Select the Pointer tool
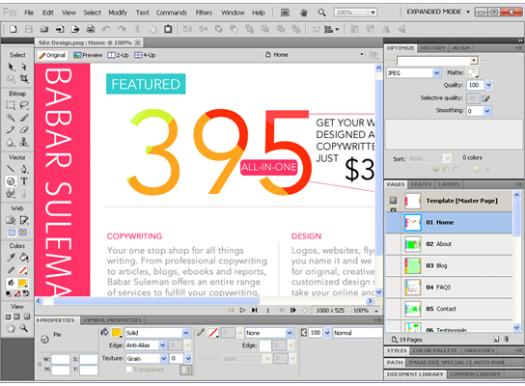This screenshot has height=386, width=525. click(x=11, y=67)
